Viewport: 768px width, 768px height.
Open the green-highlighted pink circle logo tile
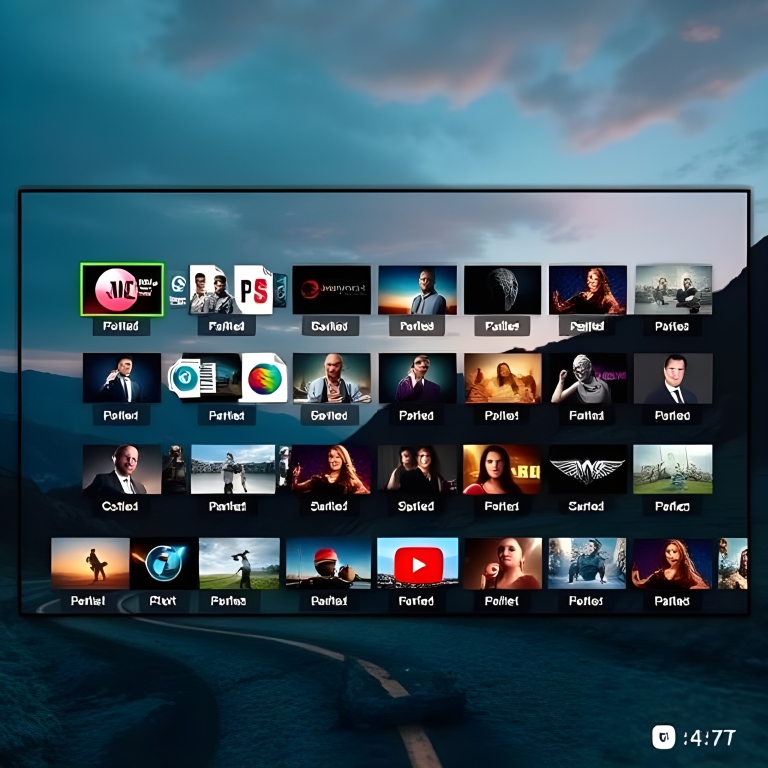coord(122,289)
